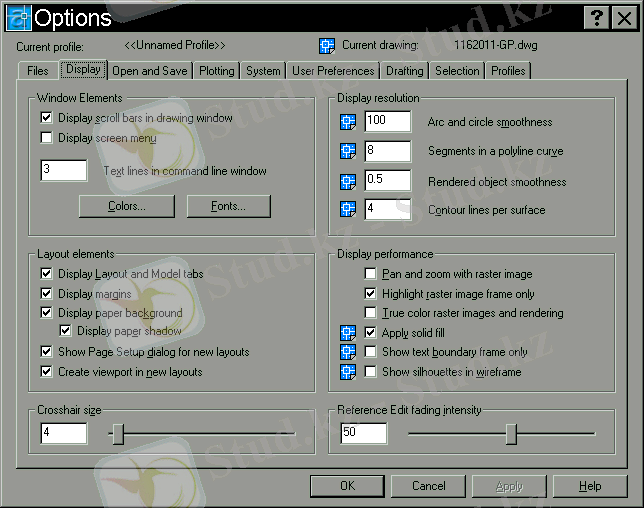Click the drawing icon beside Current drawing label
Viewport: 644px width, 508px height.
coord(327,46)
